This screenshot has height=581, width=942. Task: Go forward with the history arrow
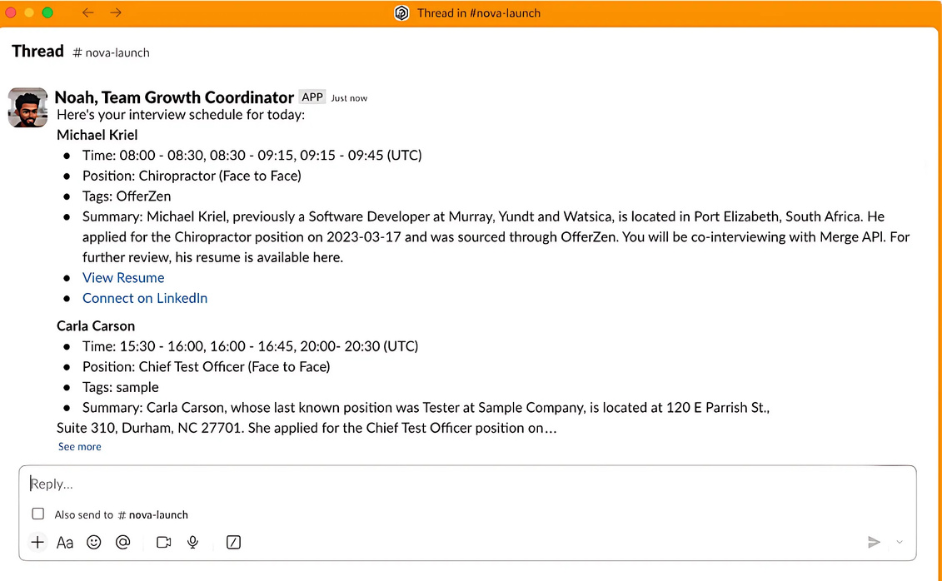(116, 13)
